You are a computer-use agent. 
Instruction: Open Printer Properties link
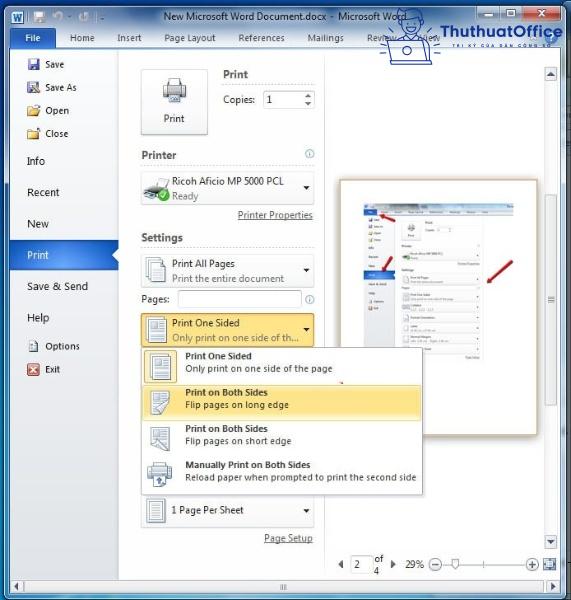[275, 215]
